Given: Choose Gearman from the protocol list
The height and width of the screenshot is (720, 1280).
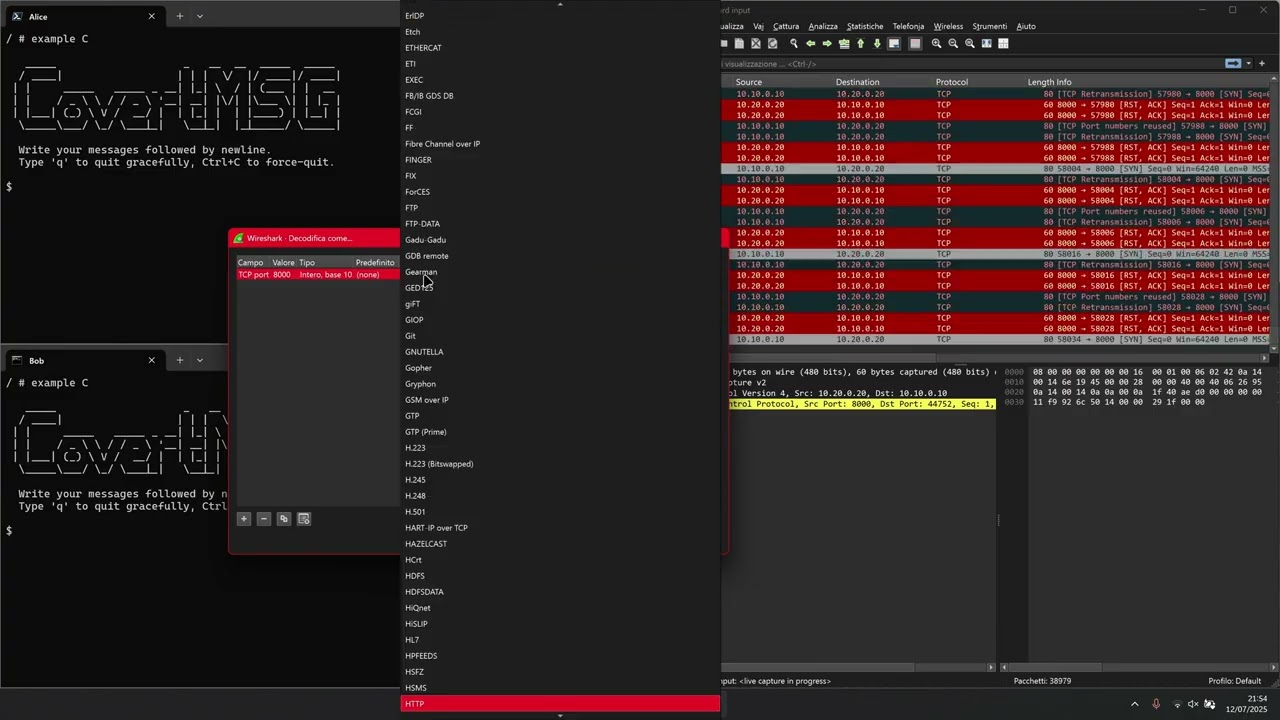Looking at the screenshot, I should 560,272.
